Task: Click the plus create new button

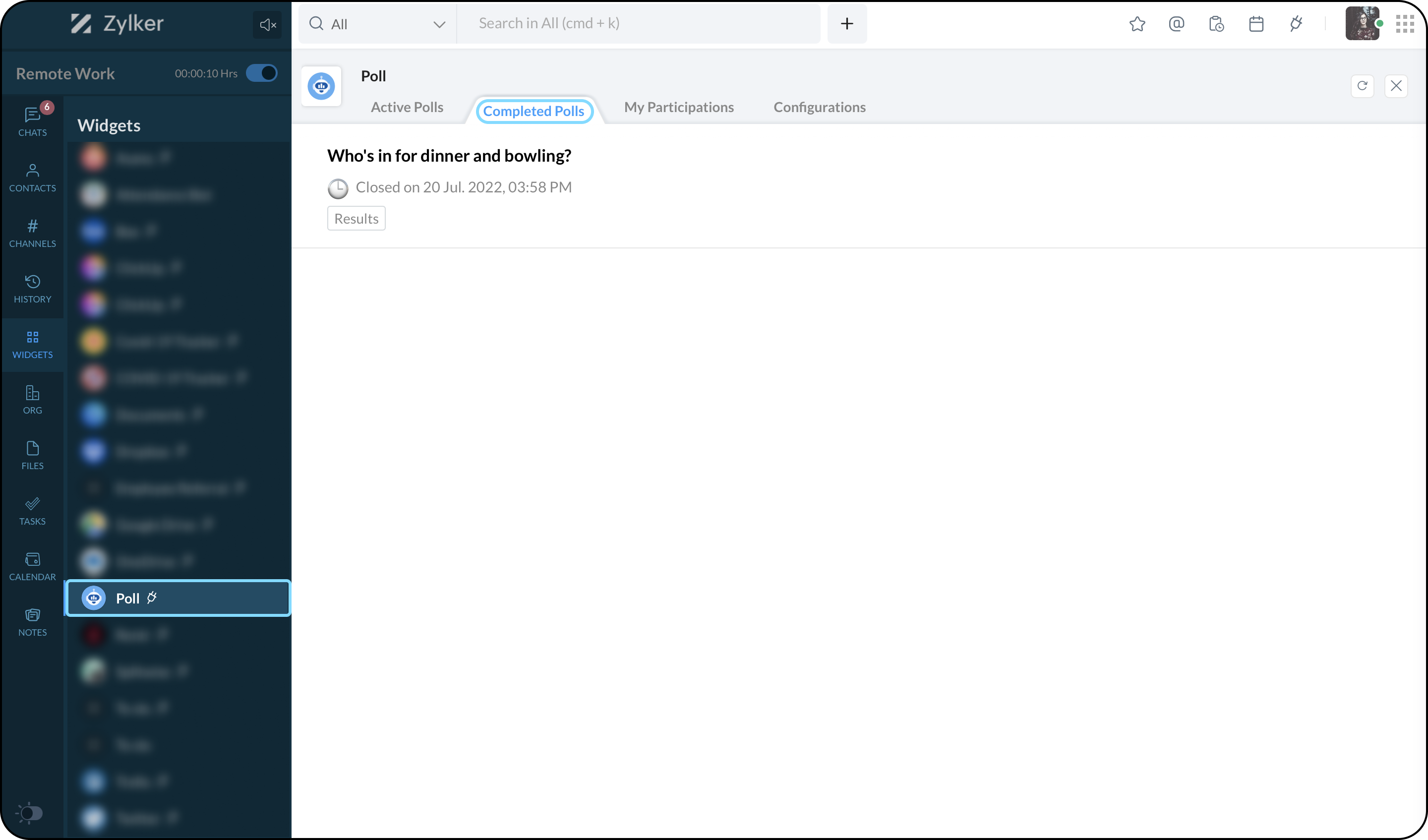Action: 846,24
